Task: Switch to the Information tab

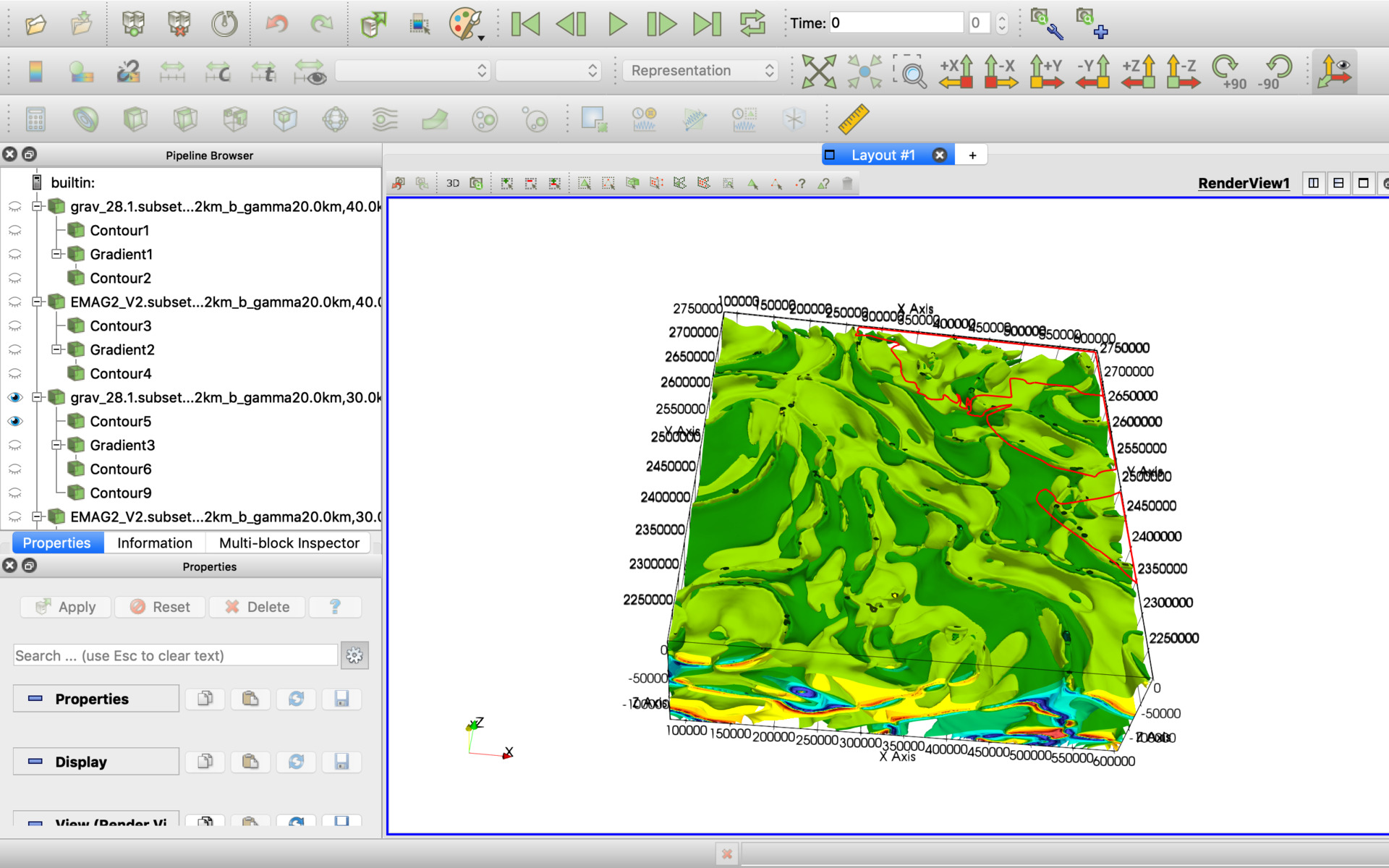Action: click(x=155, y=542)
